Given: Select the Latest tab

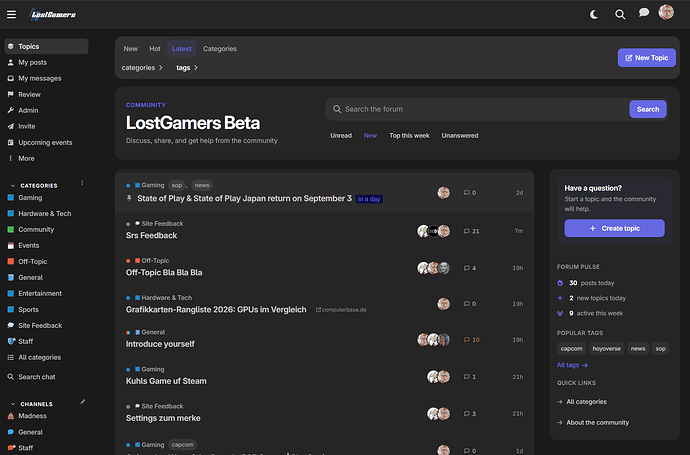Looking at the screenshot, I should click(182, 49).
